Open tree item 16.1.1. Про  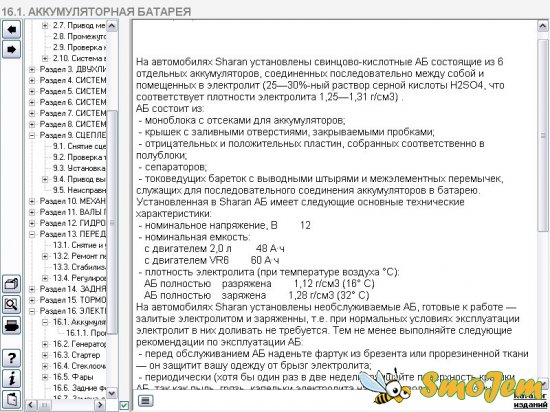[x=86, y=333]
